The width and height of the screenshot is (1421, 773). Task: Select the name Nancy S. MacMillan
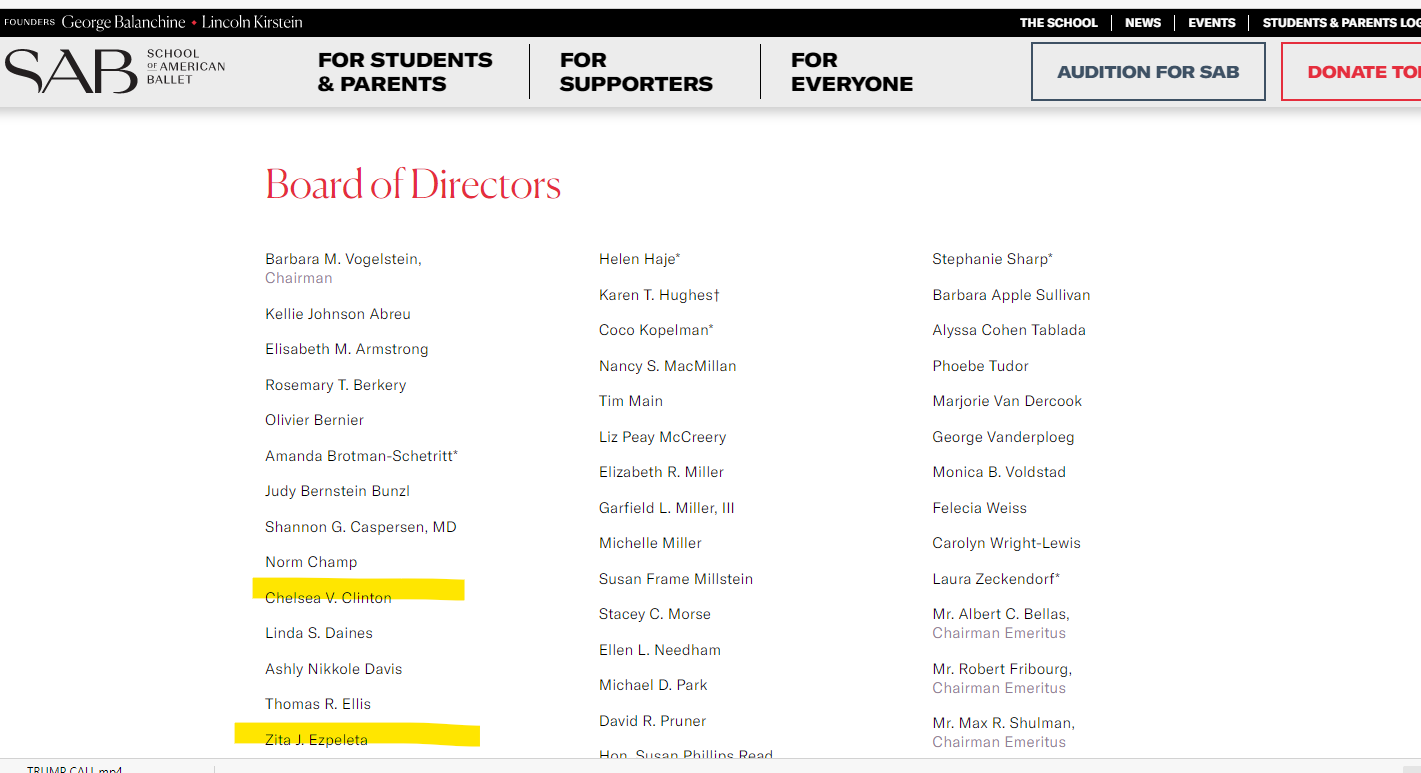668,366
